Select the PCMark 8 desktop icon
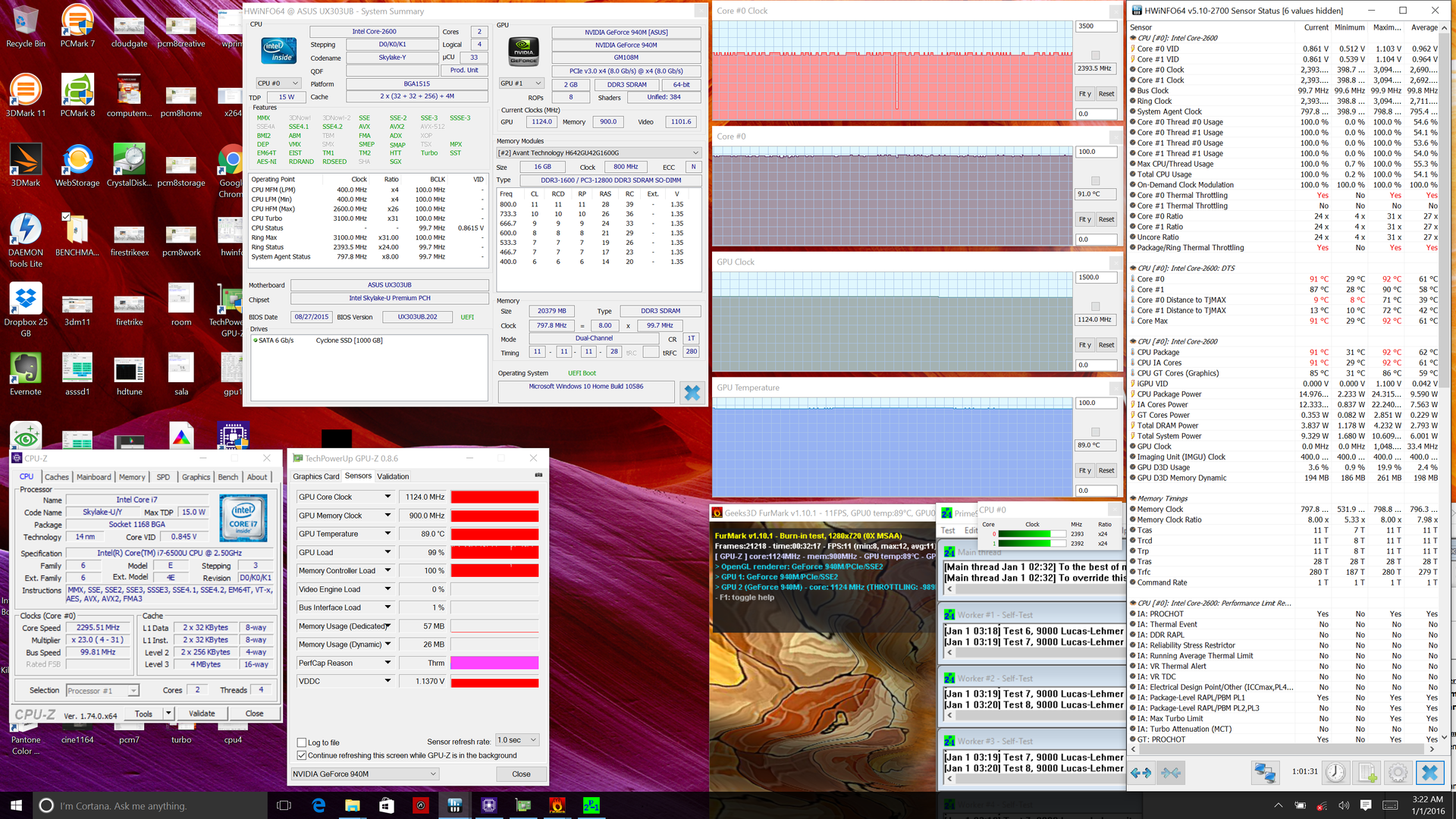1456x819 pixels. [x=77, y=96]
